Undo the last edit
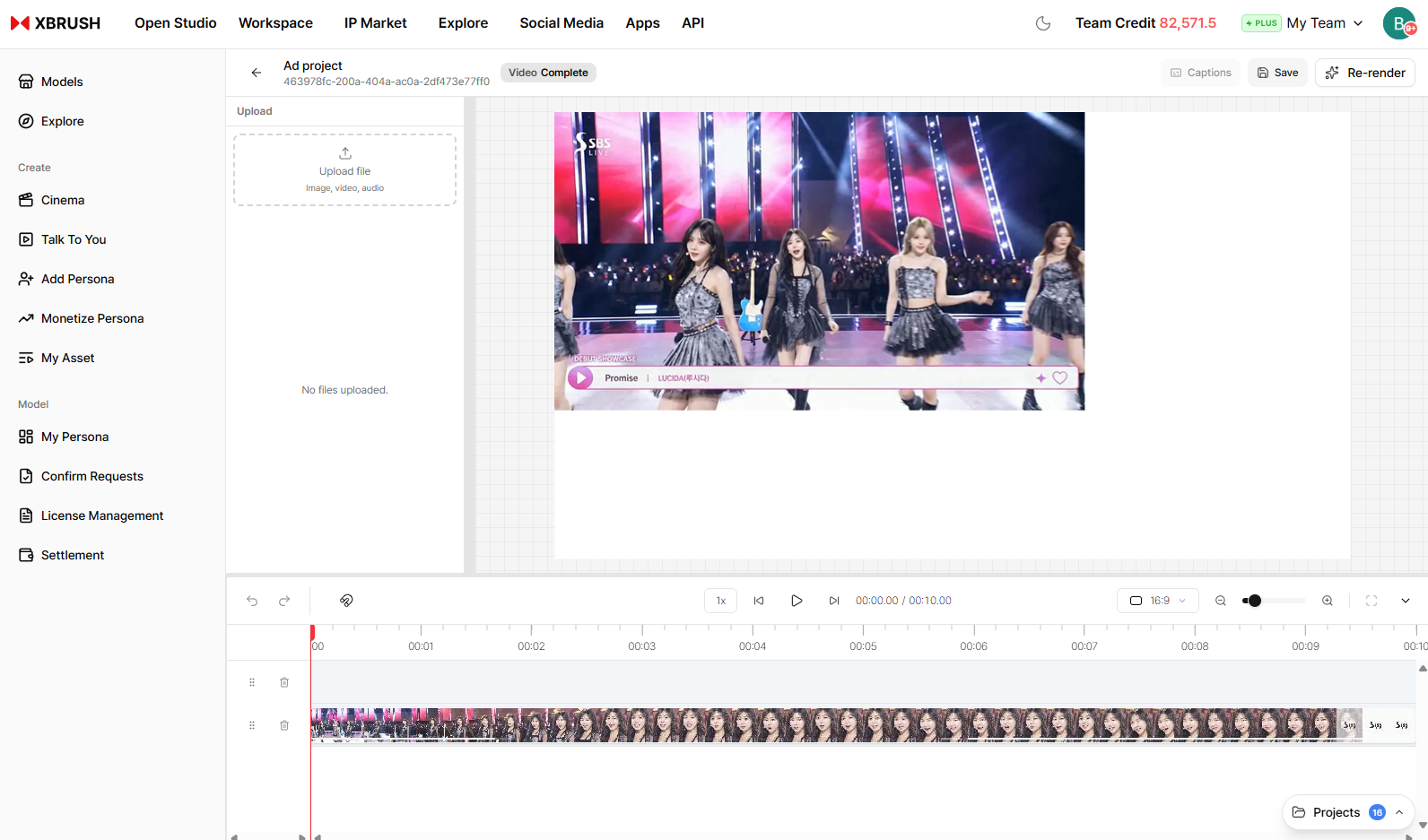The width and height of the screenshot is (1428, 840). (252, 601)
